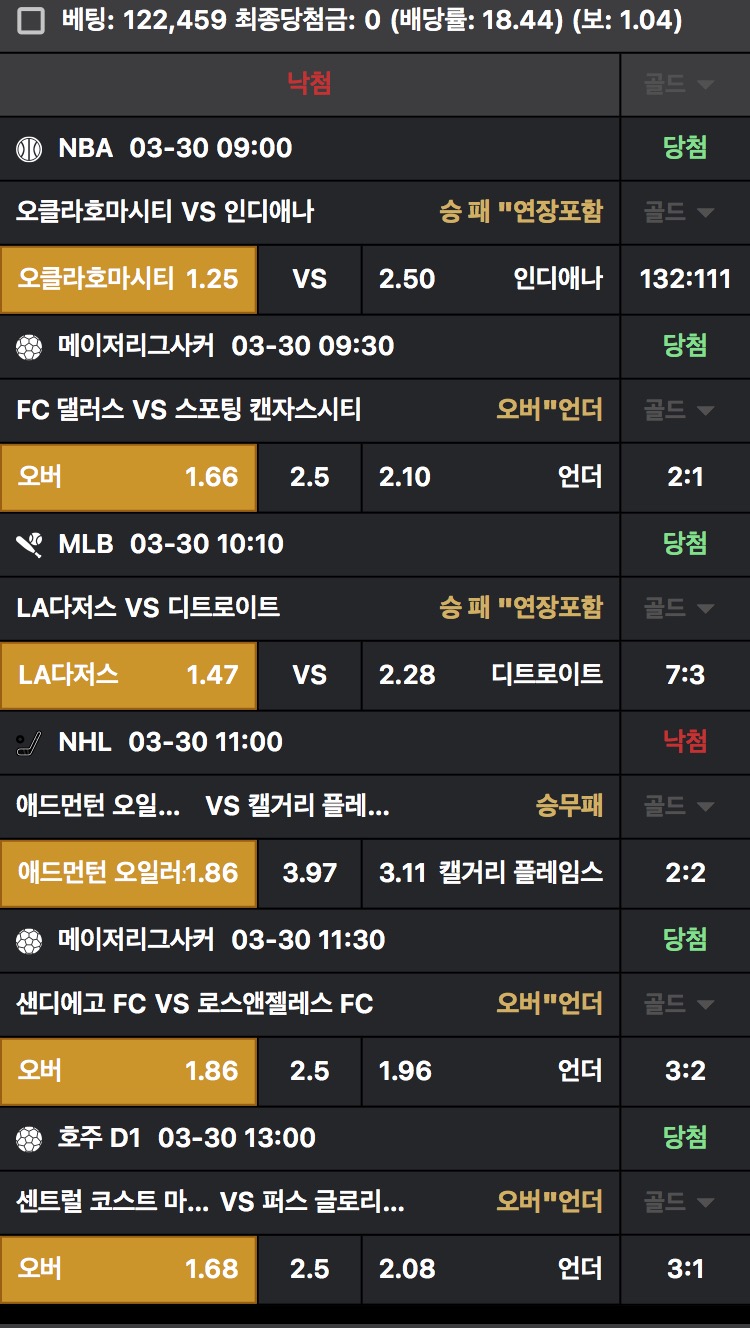Pick the LA다저스 1.47 bet option
This screenshot has width=750, height=1328.
point(128,675)
